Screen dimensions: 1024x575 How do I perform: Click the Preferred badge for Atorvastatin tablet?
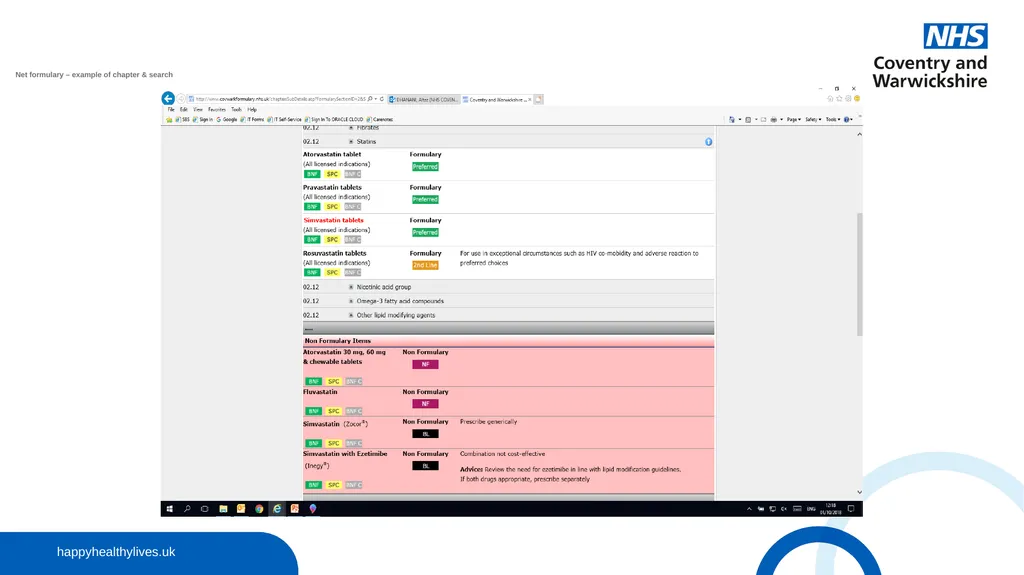click(425, 167)
